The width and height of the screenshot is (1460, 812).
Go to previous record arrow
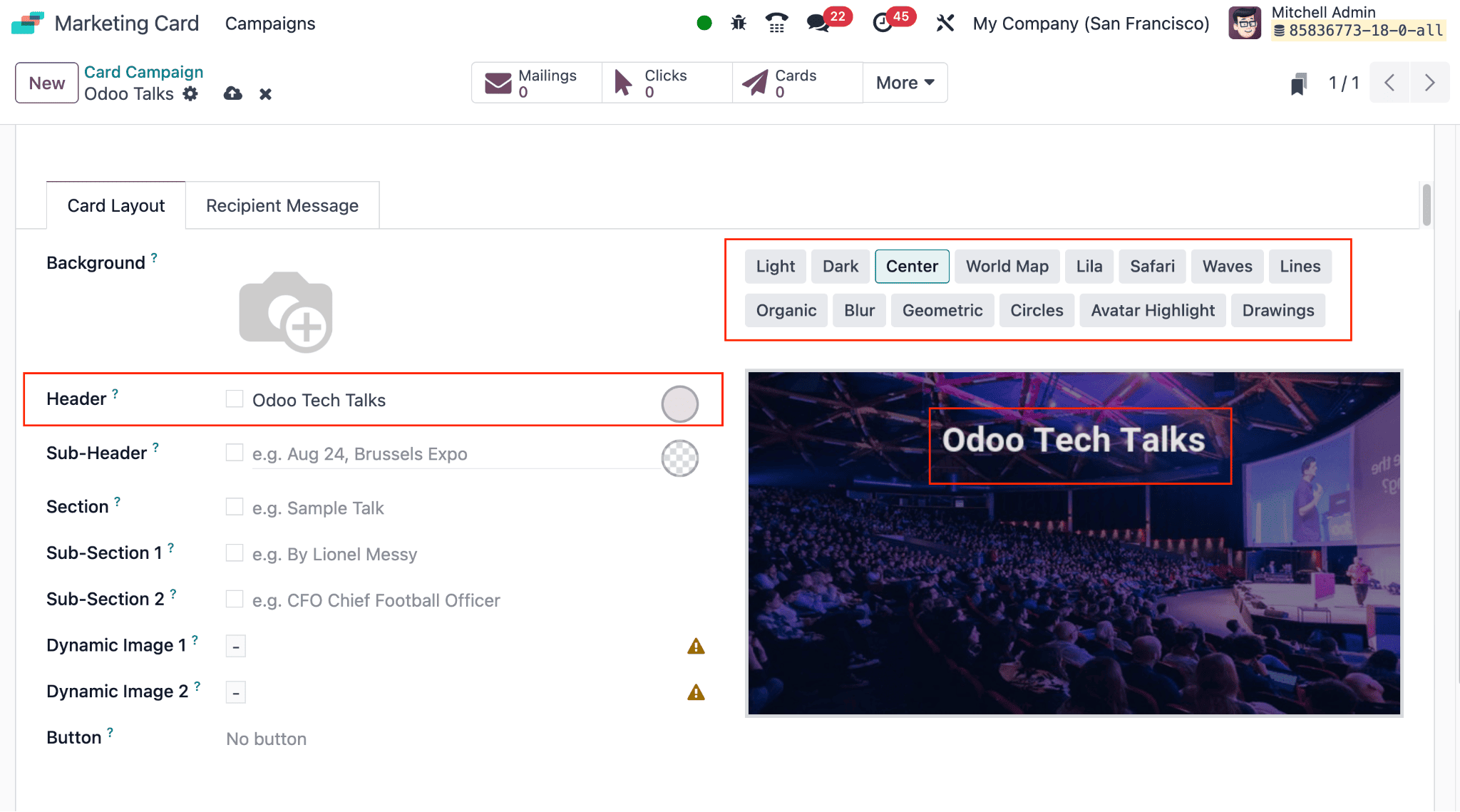coord(1389,83)
